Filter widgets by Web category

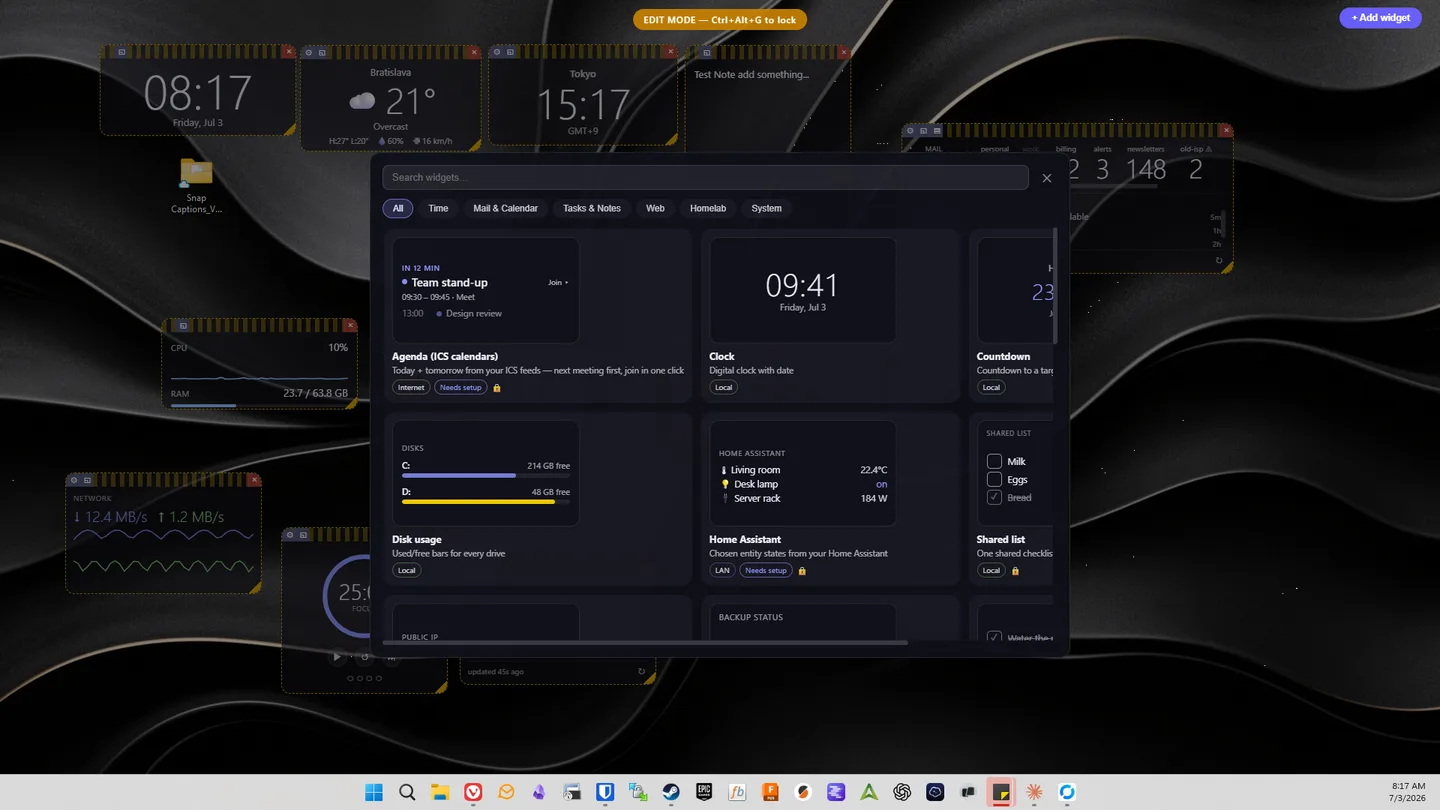pyautogui.click(x=655, y=208)
